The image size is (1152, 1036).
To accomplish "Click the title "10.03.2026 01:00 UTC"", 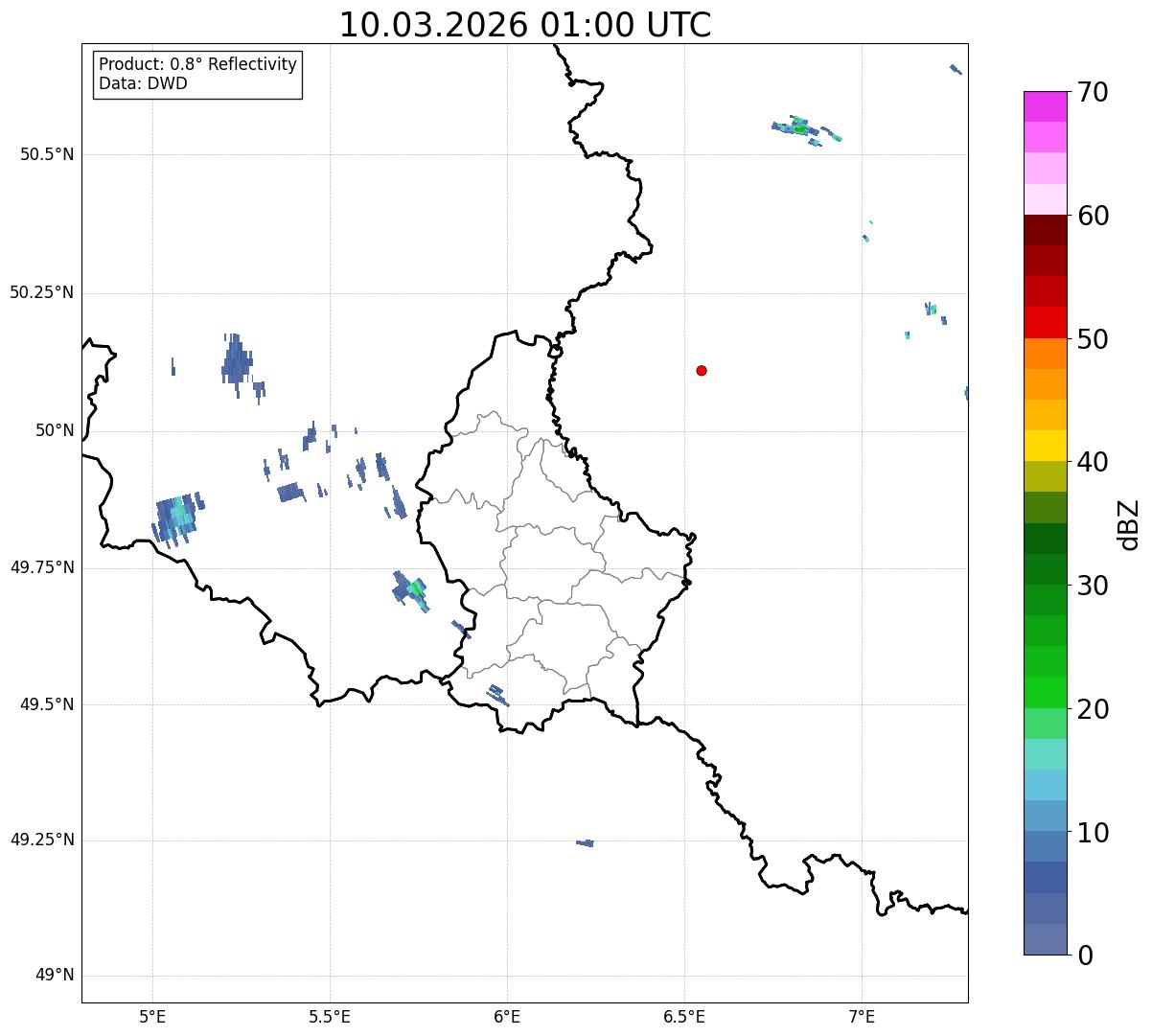I will (x=525, y=25).
